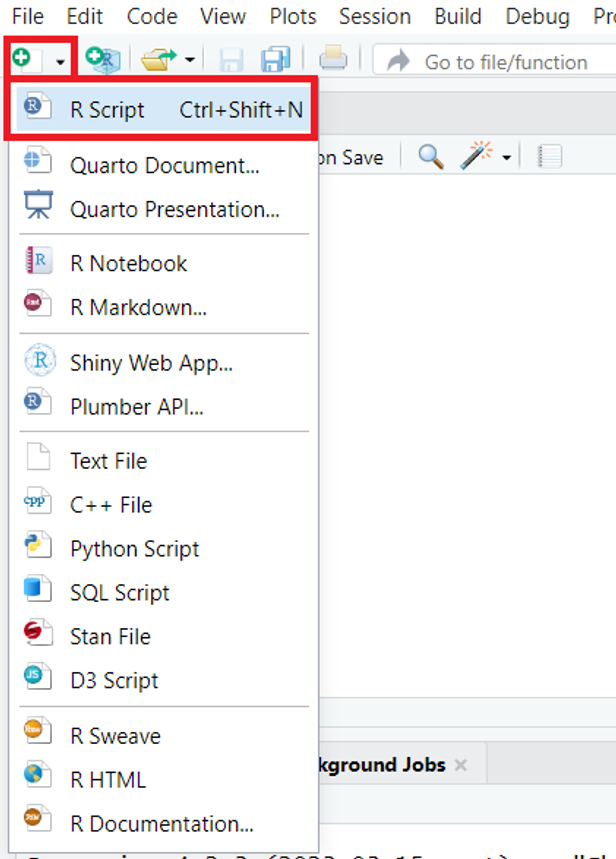Viewport: 616px width, 859px height.
Task: Select D3 Script menu entry
Action: click(163, 680)
